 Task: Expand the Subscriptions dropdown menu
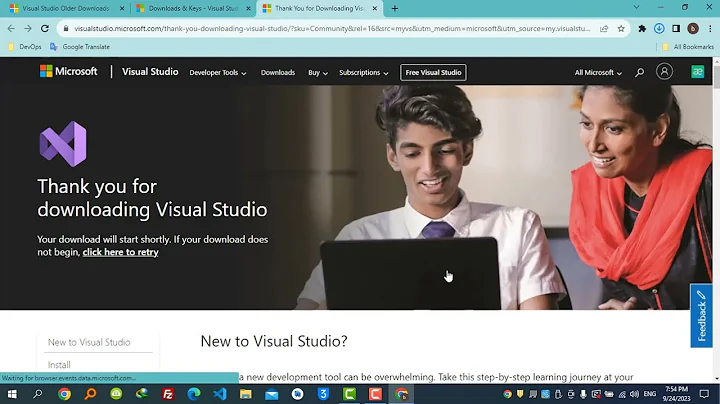pyautogui.click(x=364, y=73)
